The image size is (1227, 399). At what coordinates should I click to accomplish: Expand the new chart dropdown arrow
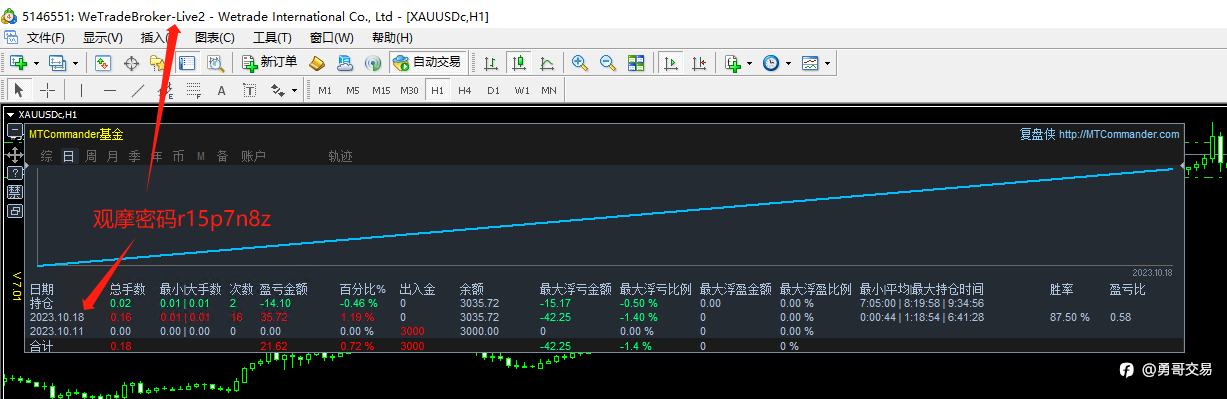click(36, 63)
